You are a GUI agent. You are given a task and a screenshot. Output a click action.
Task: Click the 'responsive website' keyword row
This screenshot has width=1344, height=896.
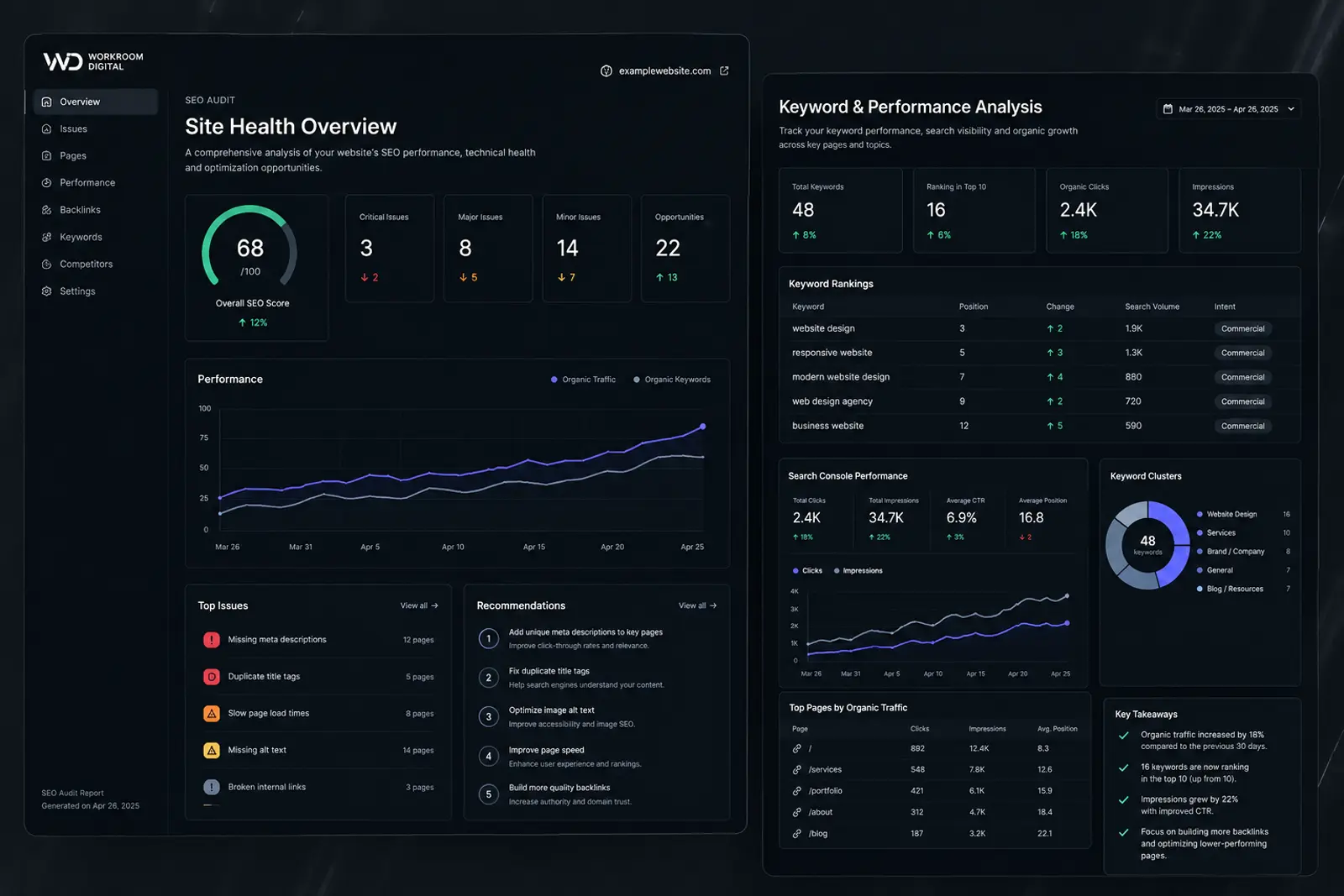(x=1040, y=353)
